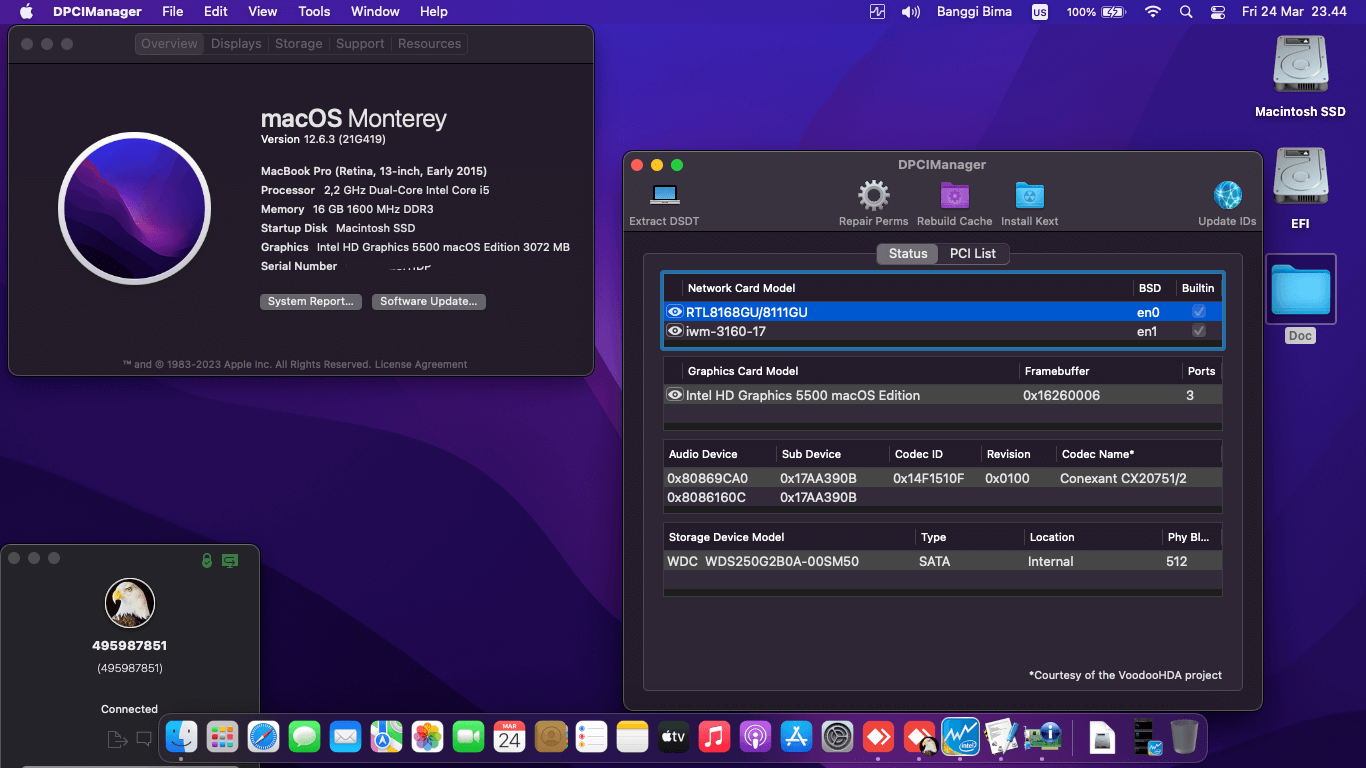This screenshot has width=1366, height=768.
Task: Click the green monitor icon in AnyDesk window
Action: point(230,561)
